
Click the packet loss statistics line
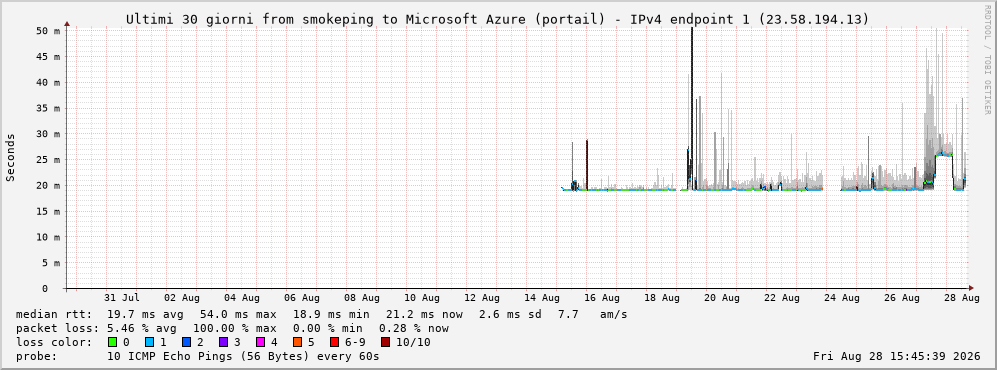click(232, 329)
